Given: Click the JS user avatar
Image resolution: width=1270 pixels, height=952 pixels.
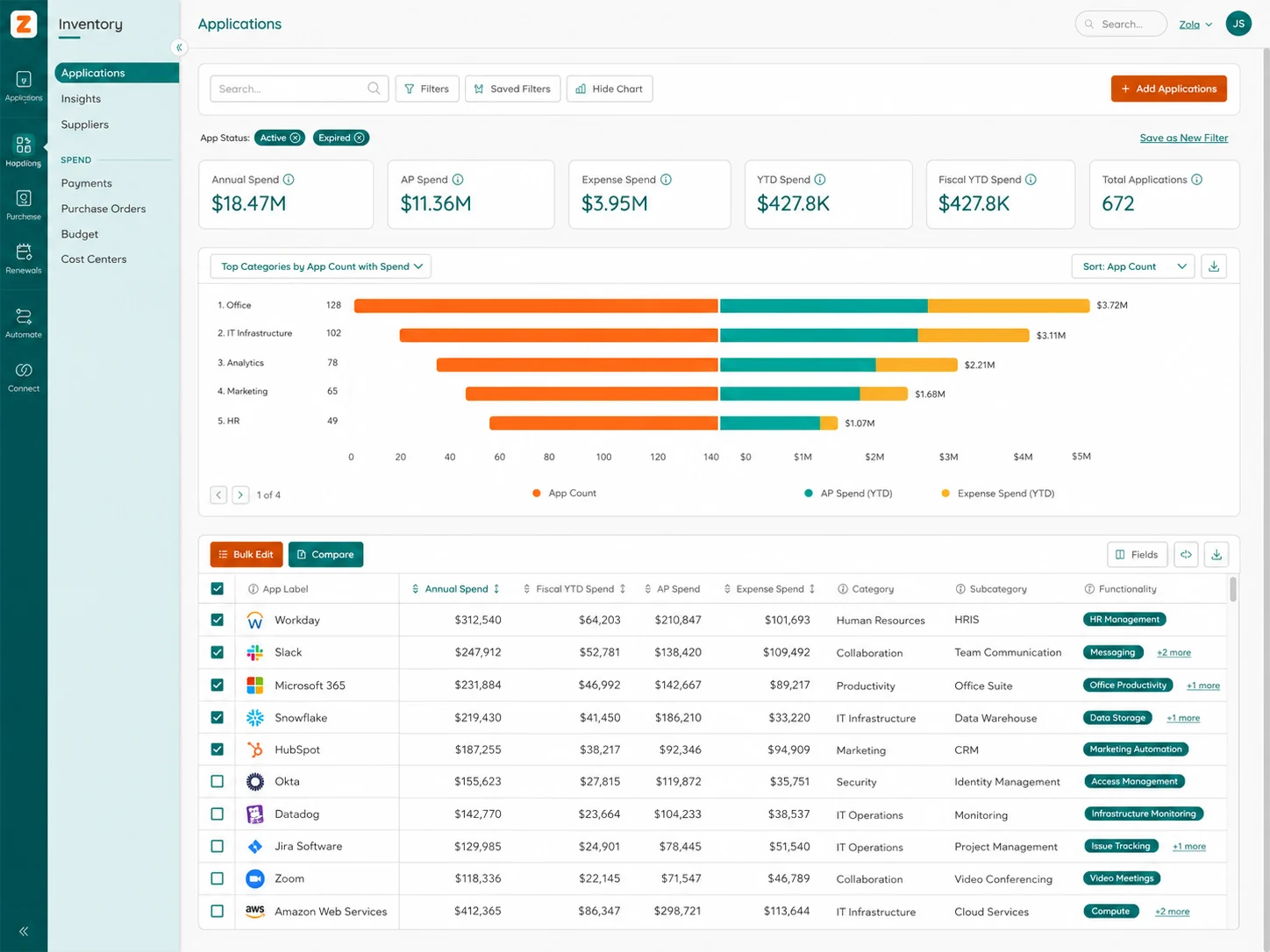Looking at the screenshot, I should 1238,24.
